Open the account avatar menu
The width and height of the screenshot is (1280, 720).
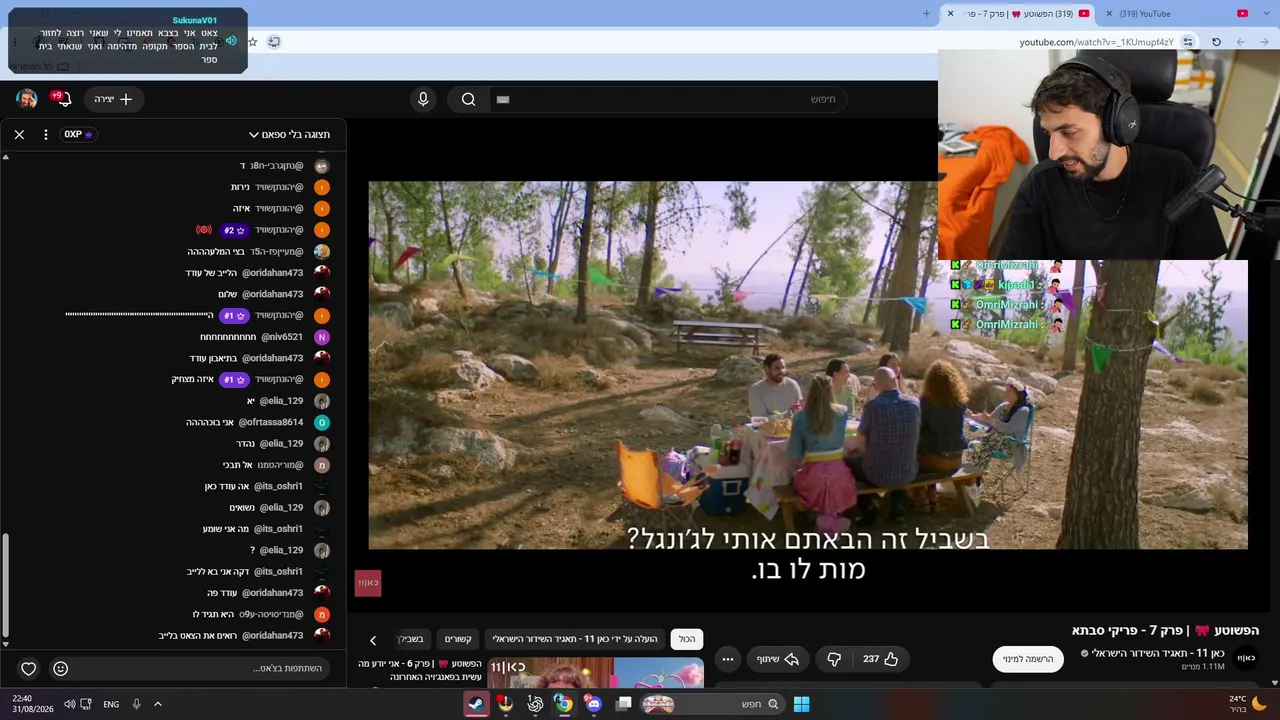pyautogui.click(x=27, y=98)
